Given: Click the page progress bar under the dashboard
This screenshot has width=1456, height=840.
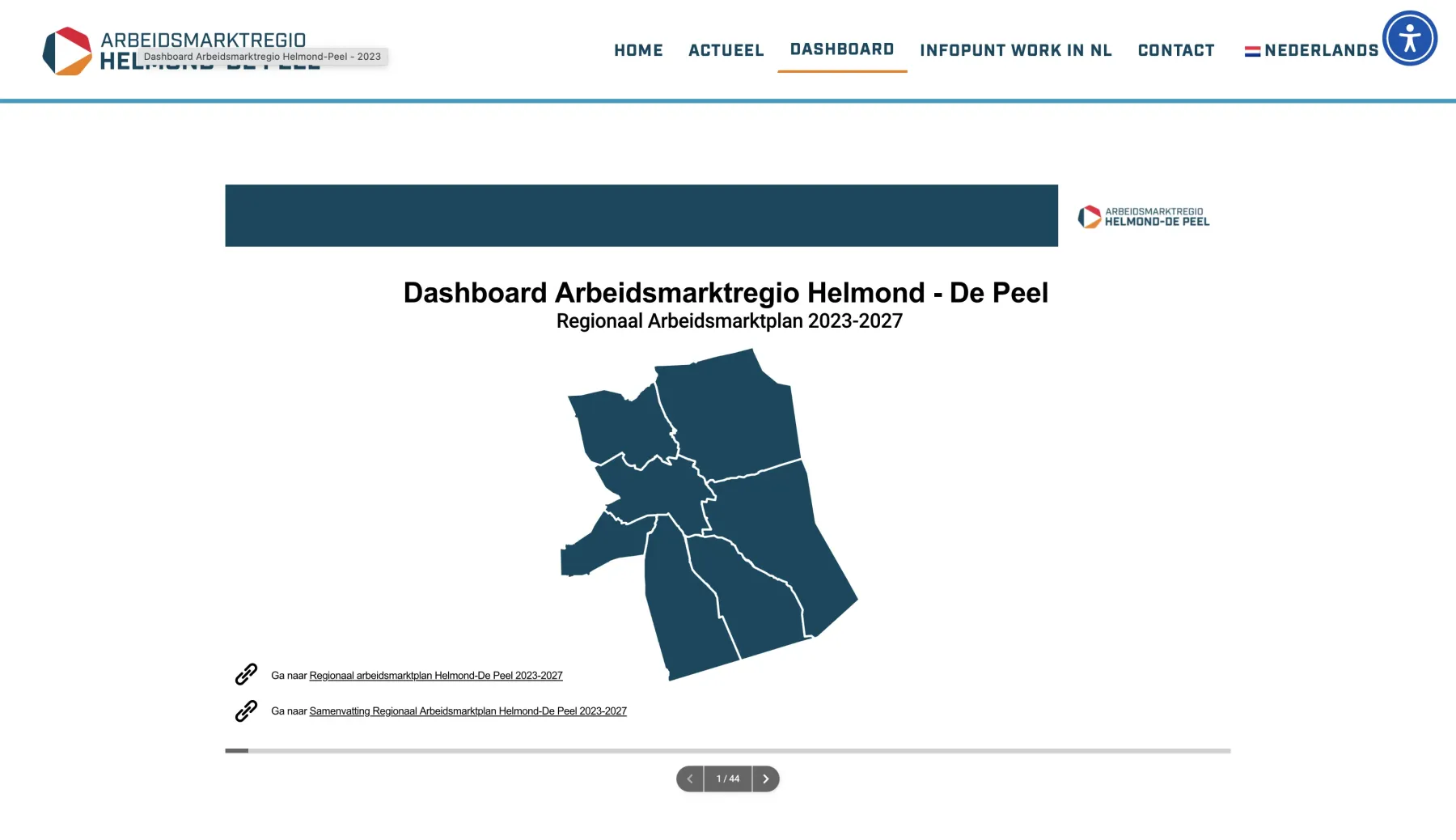Looking at the screenshot, I should click(728, 751).
